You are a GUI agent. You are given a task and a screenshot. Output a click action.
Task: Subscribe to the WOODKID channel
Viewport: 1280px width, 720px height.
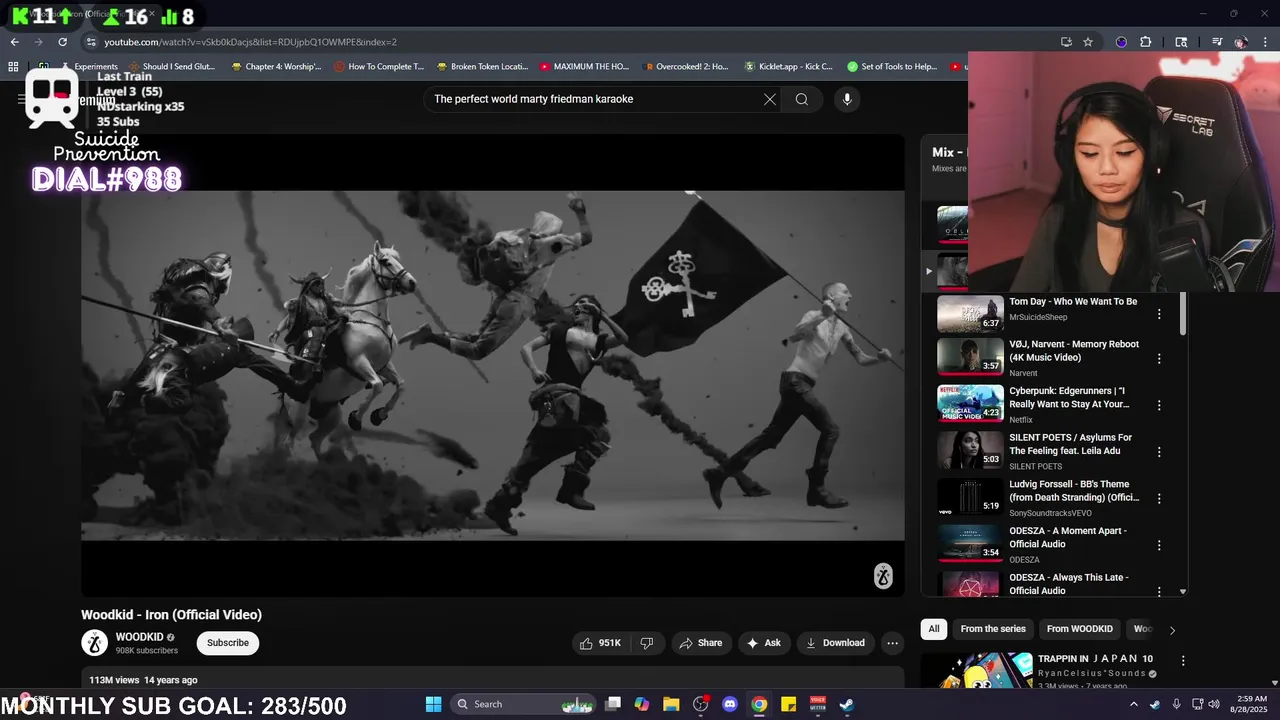coord(228,643)
